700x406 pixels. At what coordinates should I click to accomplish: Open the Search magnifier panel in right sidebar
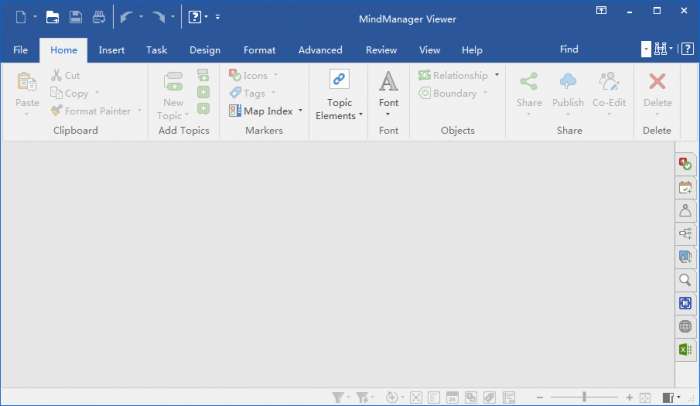point(685,280)
